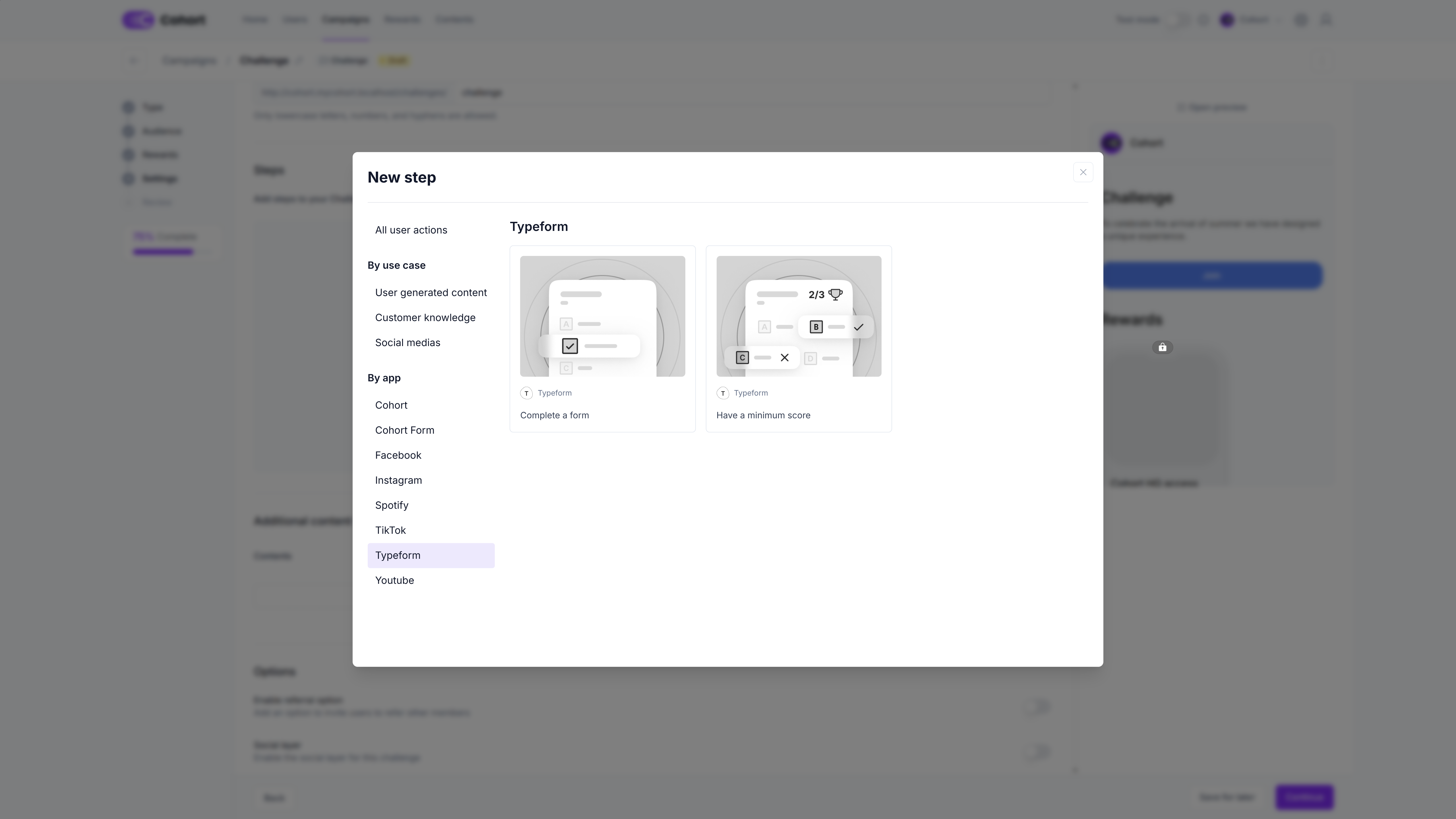Viewport: 1456px width, 819px height.
Task: Open the Have a minimum score thumbnail
Action: coord(798,316)
